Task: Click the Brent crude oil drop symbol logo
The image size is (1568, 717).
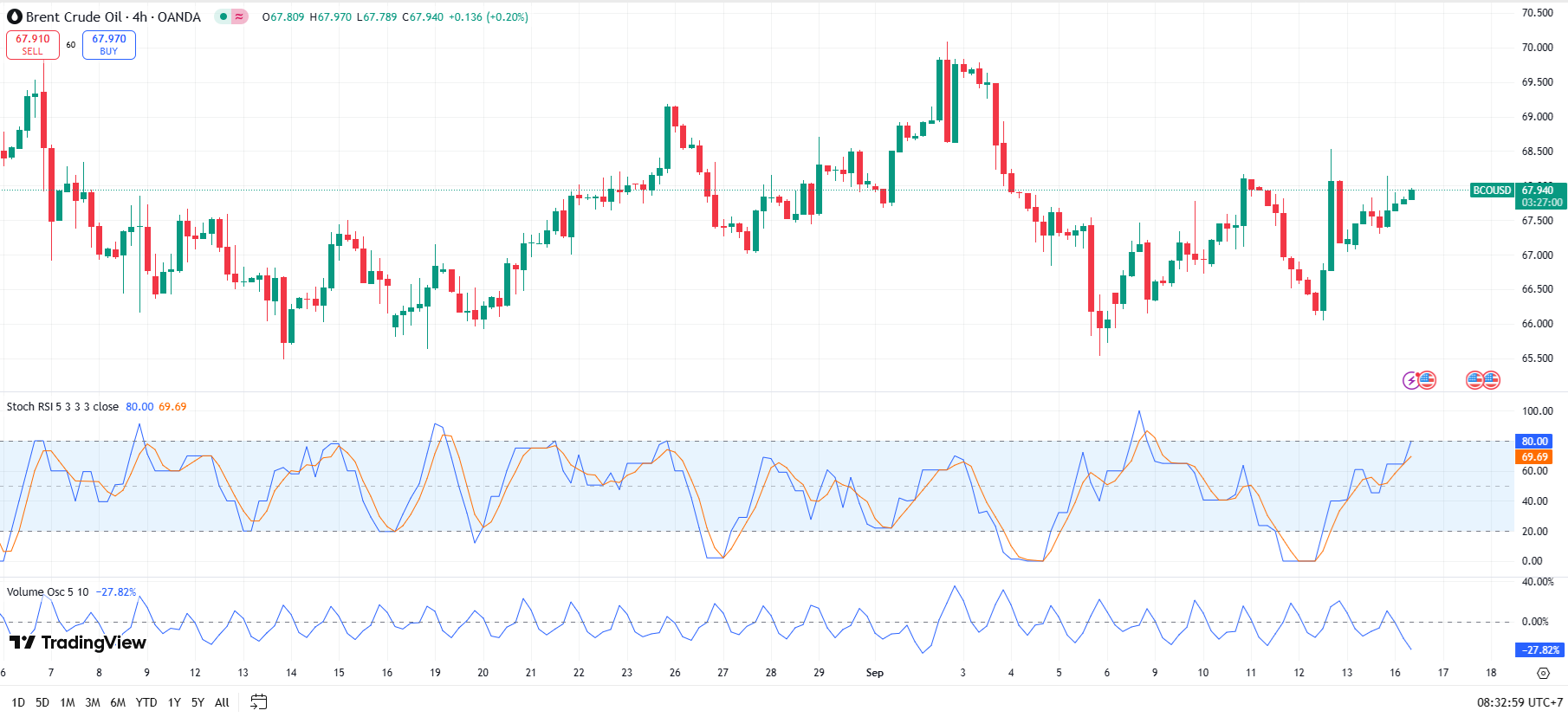Action: click(x=14, y=16)
